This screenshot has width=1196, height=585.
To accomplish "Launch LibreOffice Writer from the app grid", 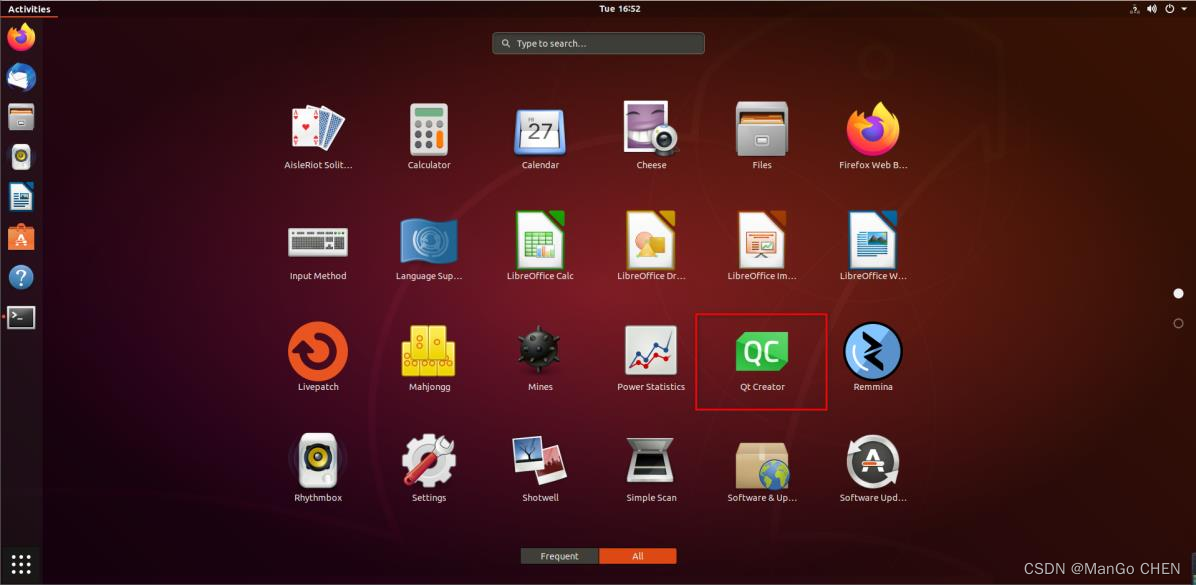I will coord(873,239).
